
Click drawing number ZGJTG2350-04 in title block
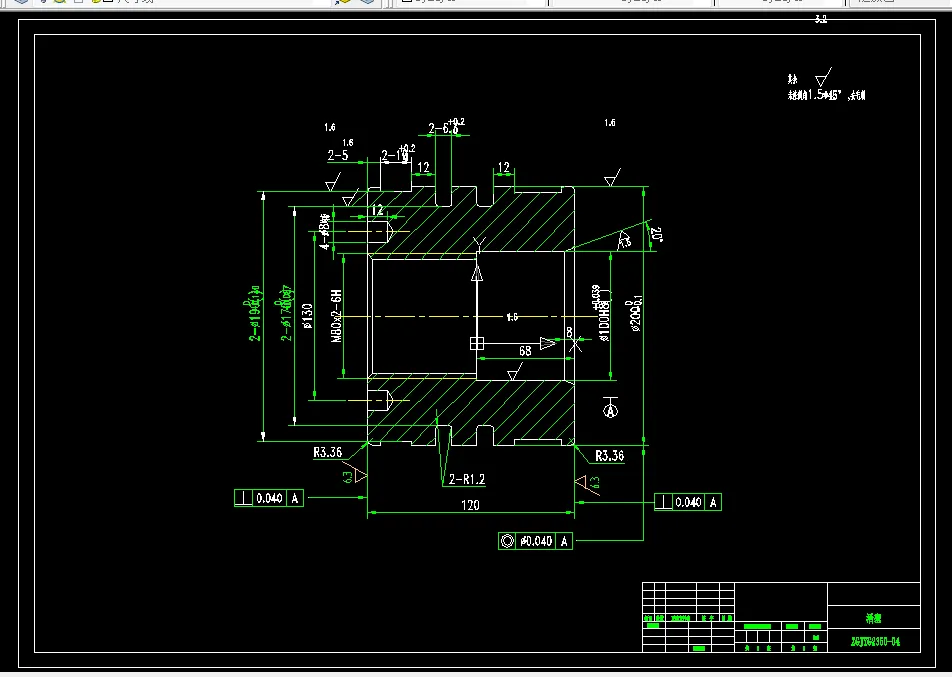pyautogui.click(x=875, y=641)
